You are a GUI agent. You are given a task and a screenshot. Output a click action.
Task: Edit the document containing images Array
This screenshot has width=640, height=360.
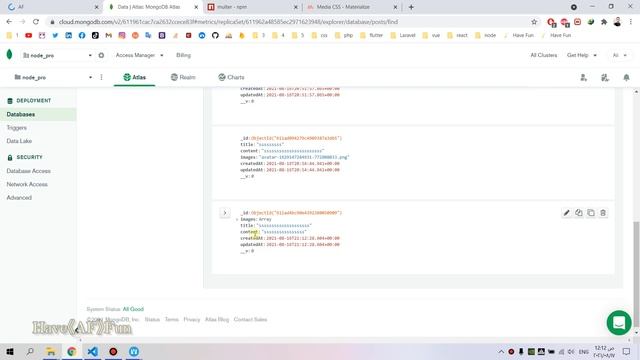click(566, 213)
